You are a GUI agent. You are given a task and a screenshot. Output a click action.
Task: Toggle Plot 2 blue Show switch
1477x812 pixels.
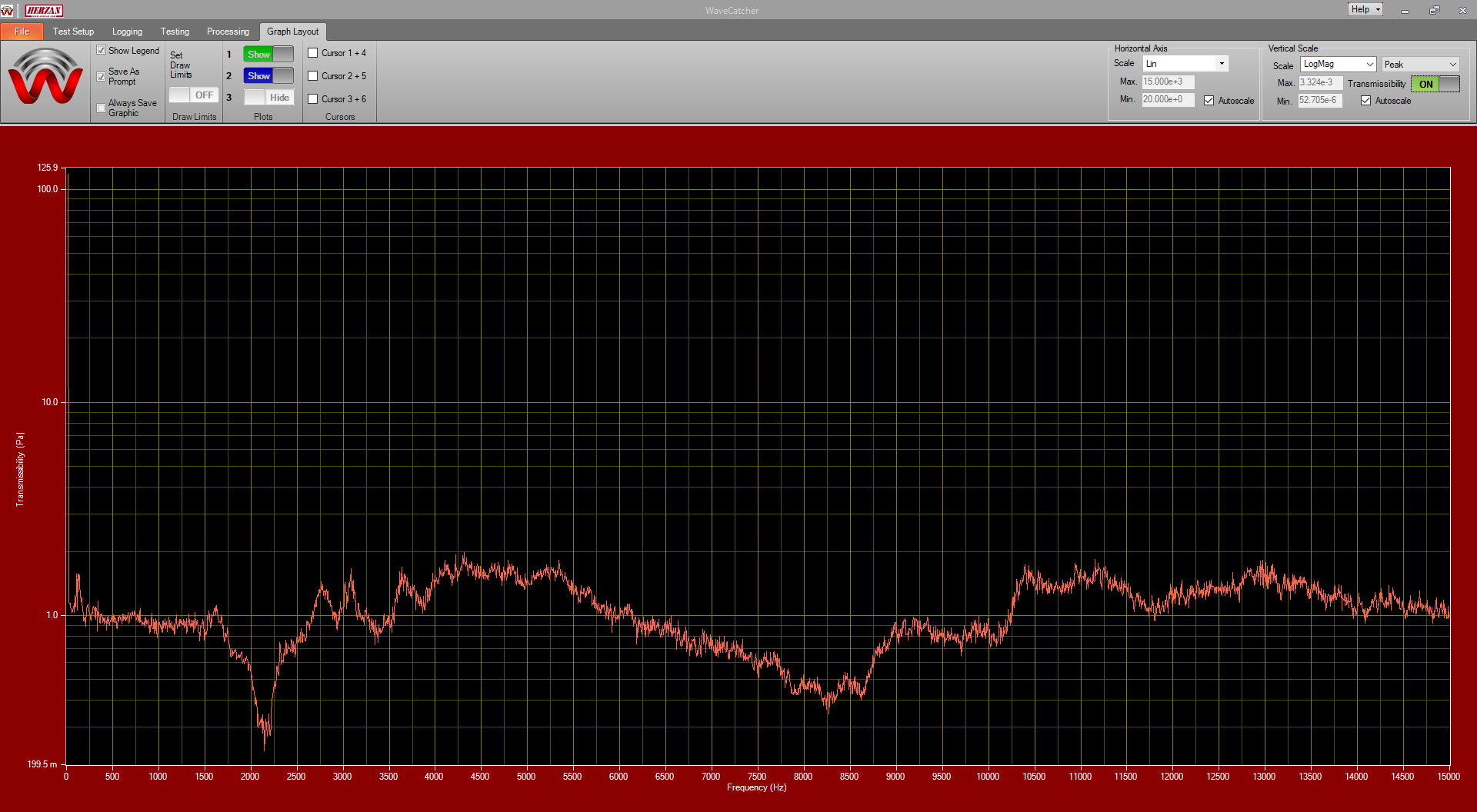[x=268, y=75]
